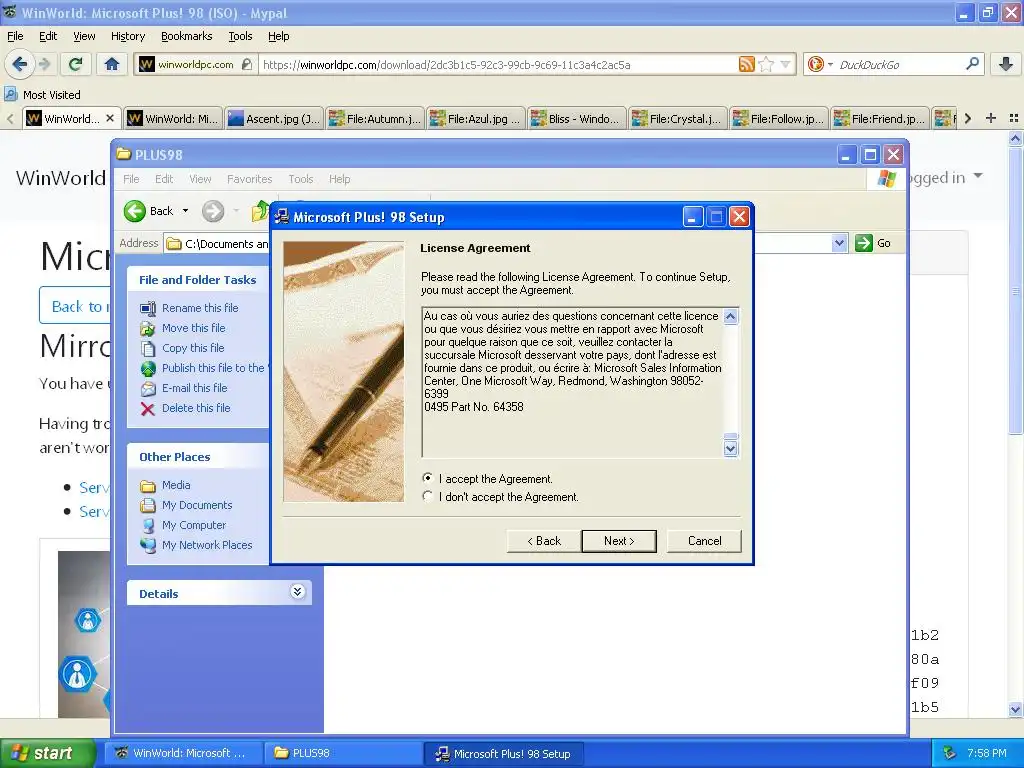Viewport: 1024px width, 768px height.
Task: Click 'Rename this file' task
Action: [x=200, y=308]
